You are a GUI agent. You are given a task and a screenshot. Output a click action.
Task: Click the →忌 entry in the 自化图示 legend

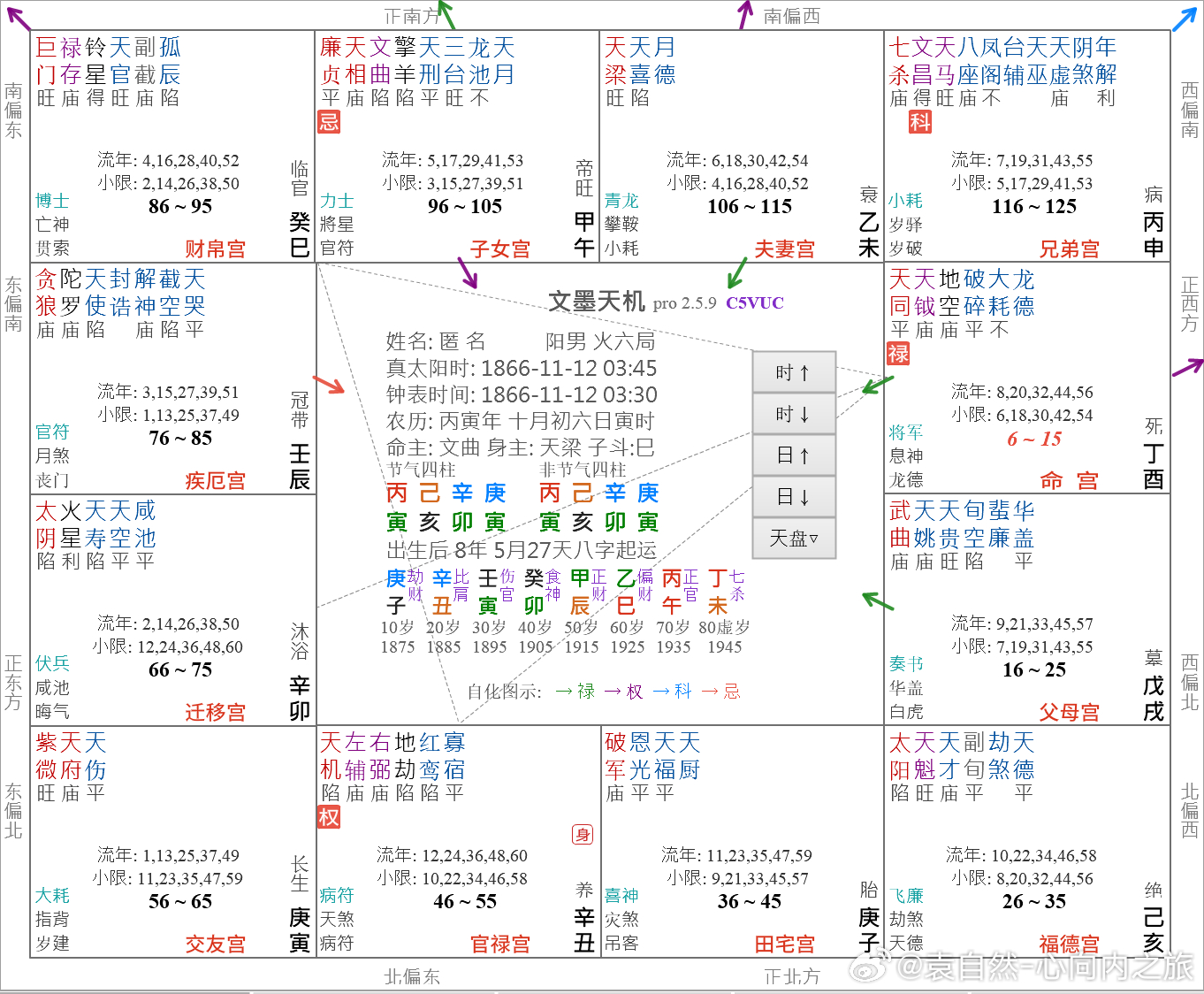pyautogui.click(x=721, y=692)
